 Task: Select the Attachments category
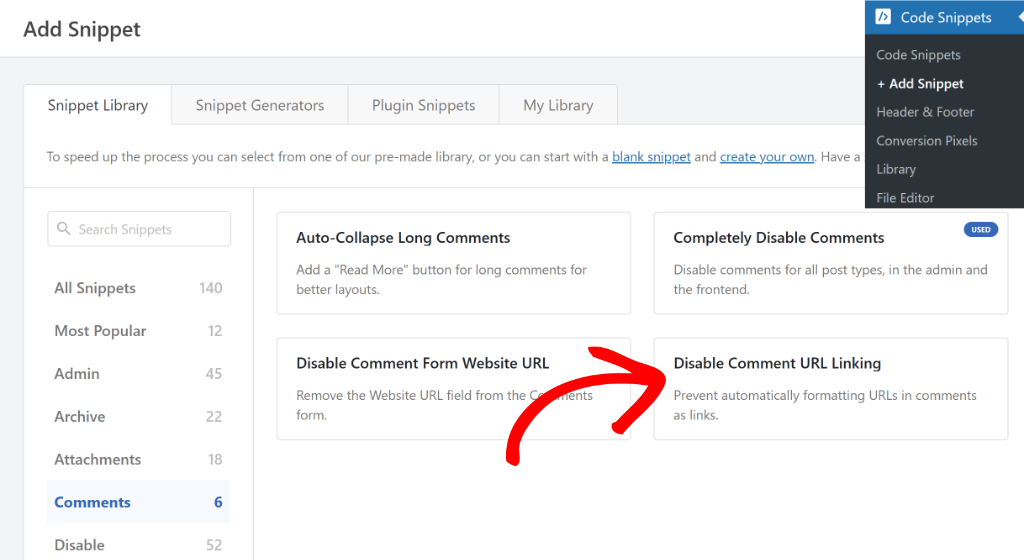[138, 459]
